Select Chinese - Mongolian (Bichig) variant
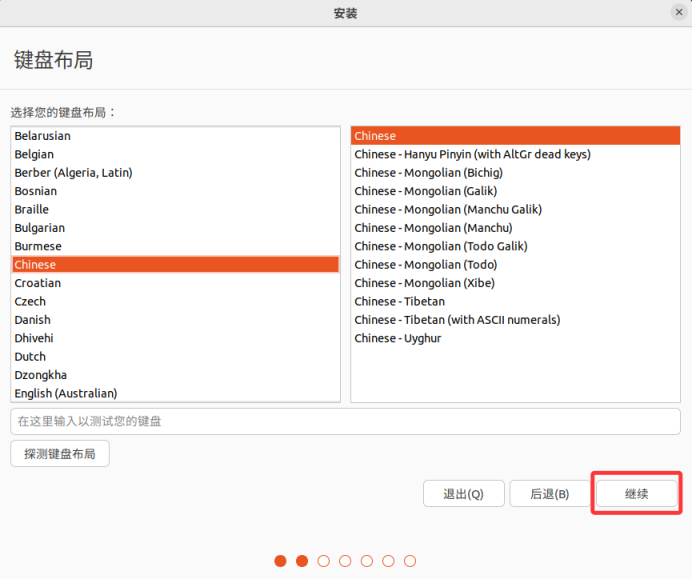 (515, 173)
